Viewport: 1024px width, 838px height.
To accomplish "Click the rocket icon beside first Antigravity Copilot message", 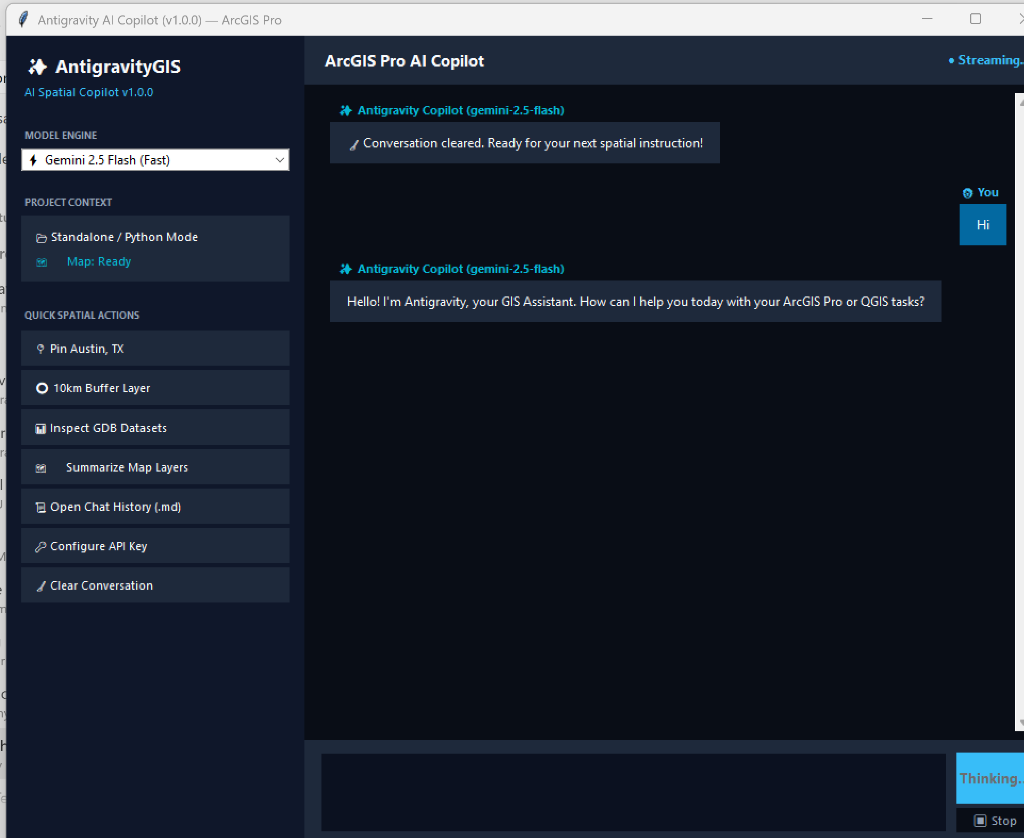I will click(345, 110).
